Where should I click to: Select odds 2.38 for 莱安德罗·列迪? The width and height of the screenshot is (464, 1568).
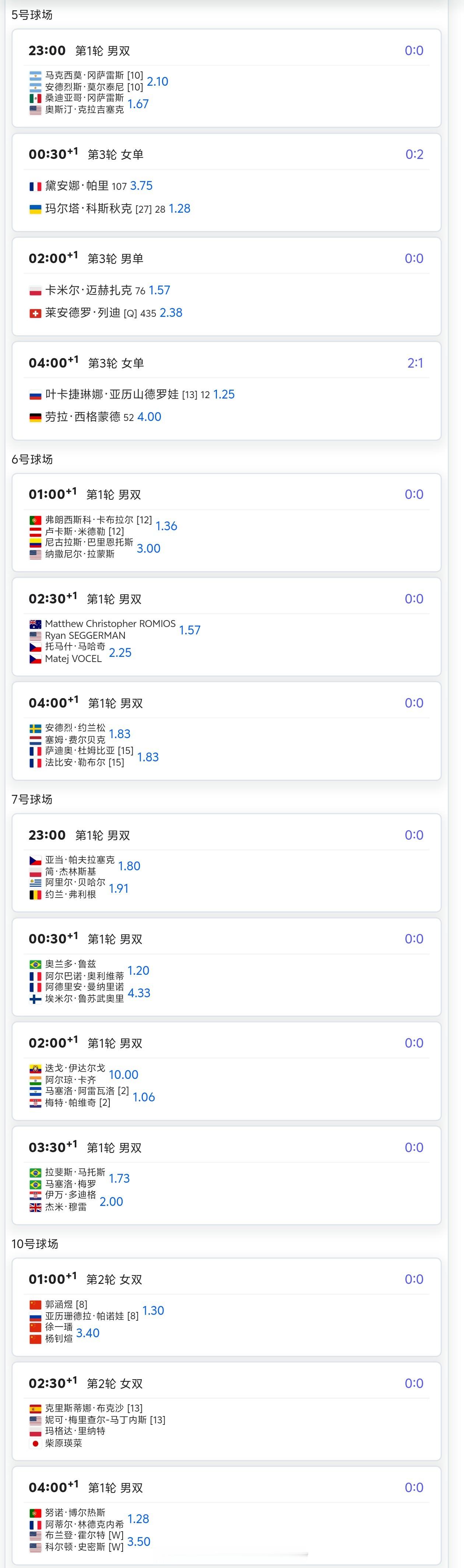171,313
